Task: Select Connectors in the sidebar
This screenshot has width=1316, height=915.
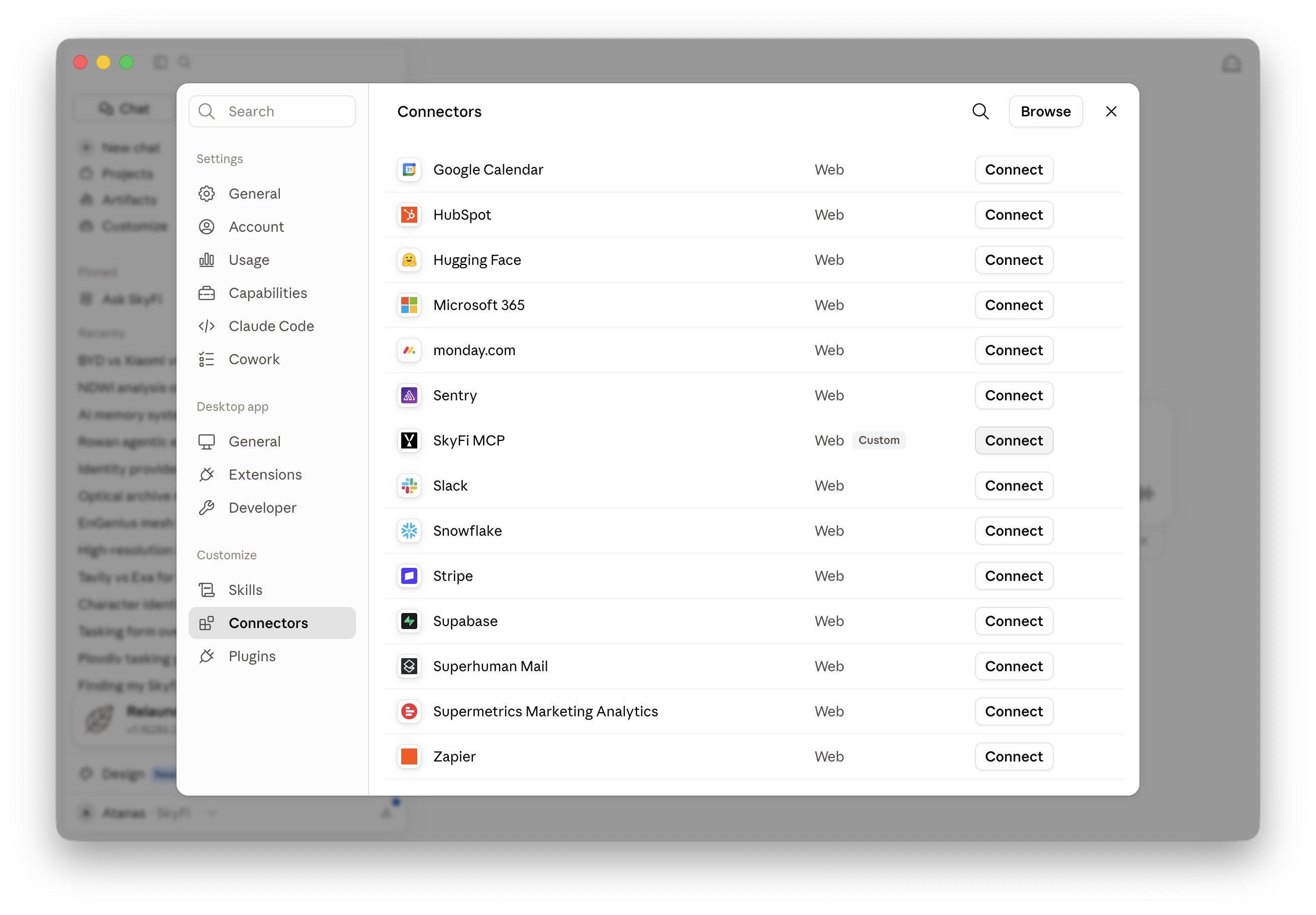Action: (272, 623)
